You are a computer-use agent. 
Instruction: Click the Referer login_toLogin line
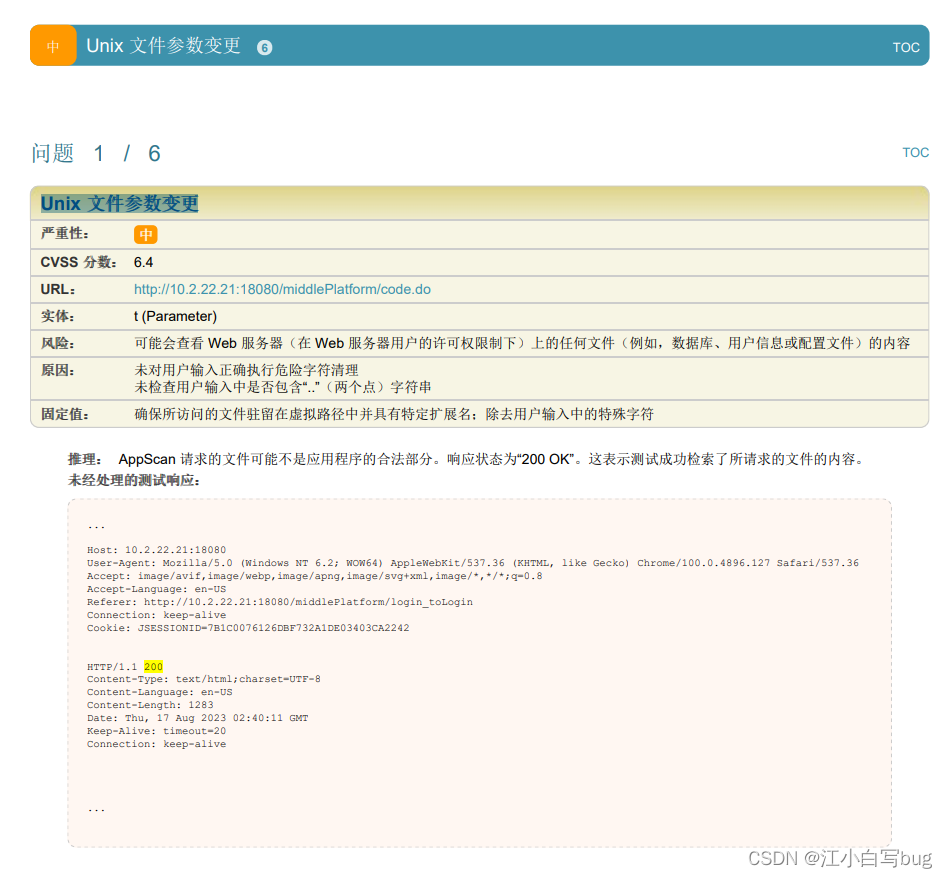[280, 602]
